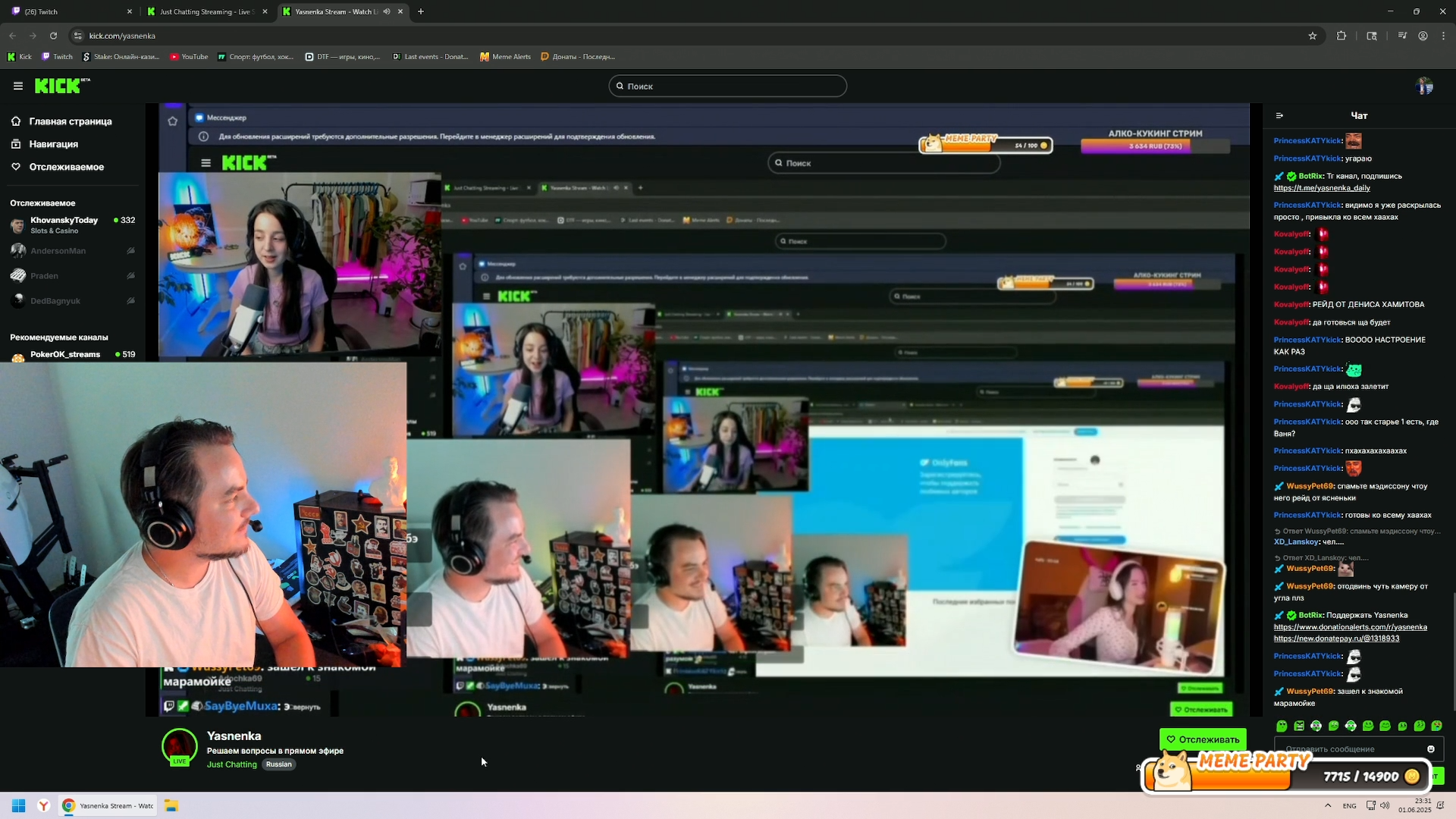Follow the channel with Отслеживать button
The image size is (1456, 819).
[1203, 739]
